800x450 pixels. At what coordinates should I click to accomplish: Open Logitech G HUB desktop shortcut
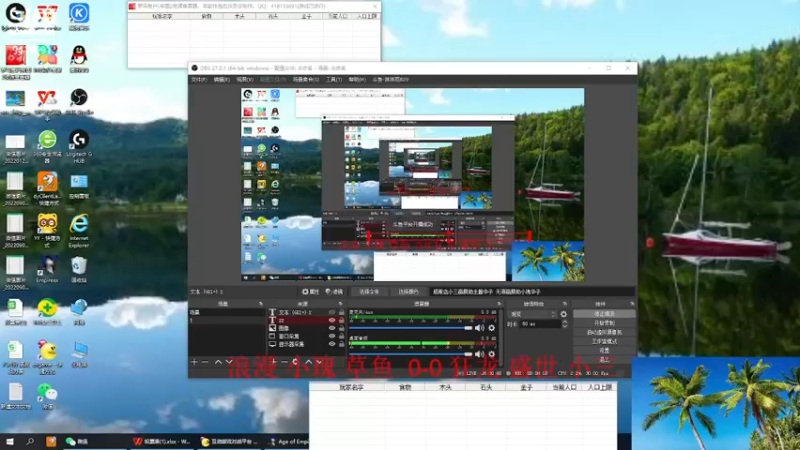click(x=79, y=145)
